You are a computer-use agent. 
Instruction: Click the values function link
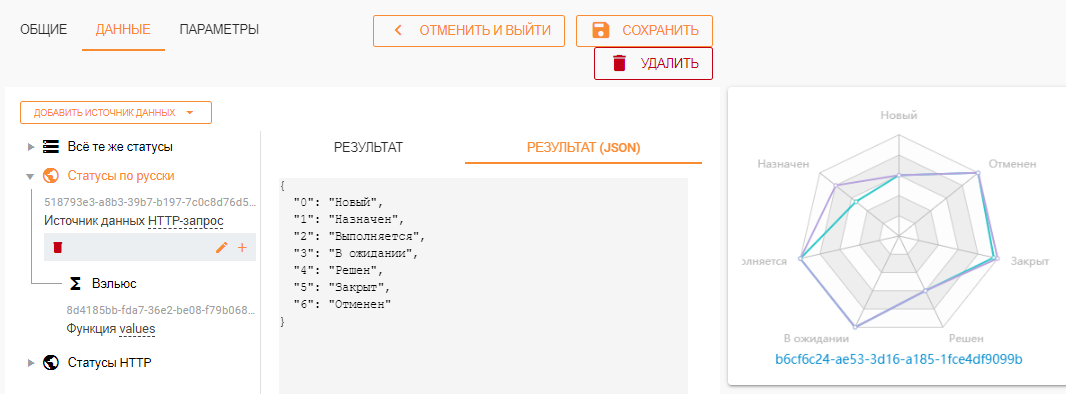coord(137,329)
